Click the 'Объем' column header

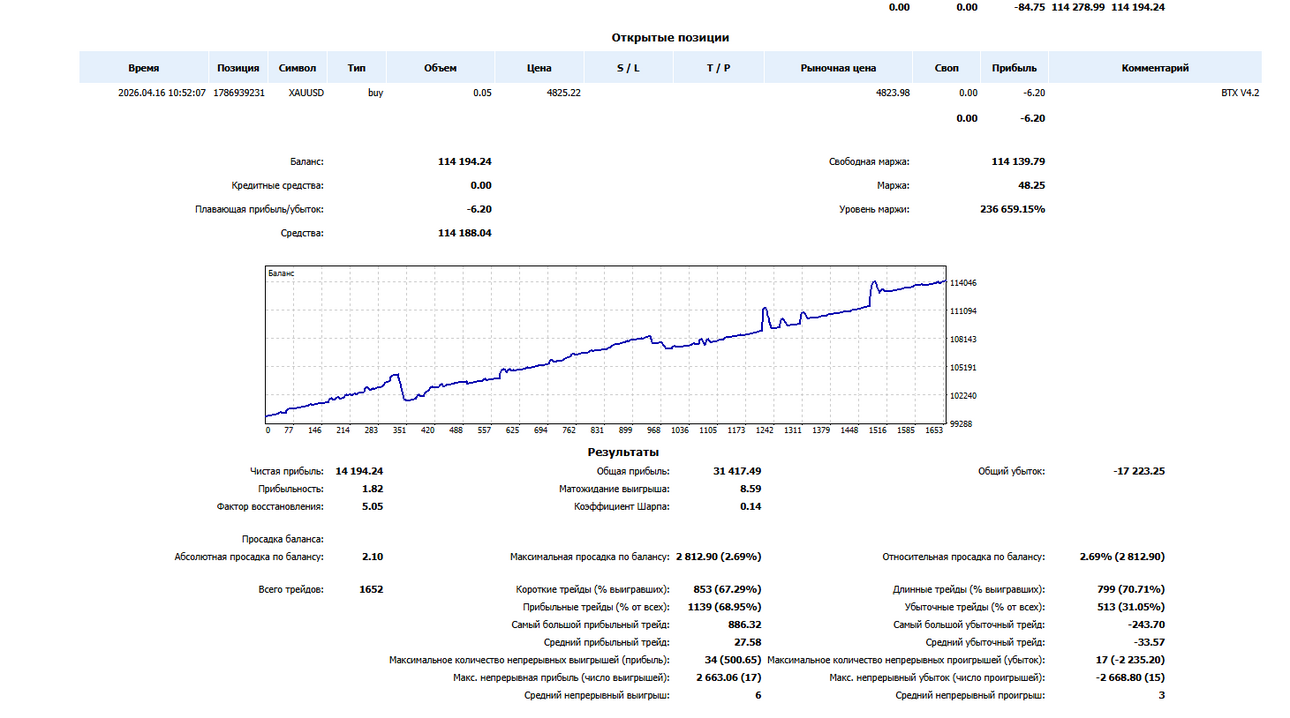[x=440, y=68]
